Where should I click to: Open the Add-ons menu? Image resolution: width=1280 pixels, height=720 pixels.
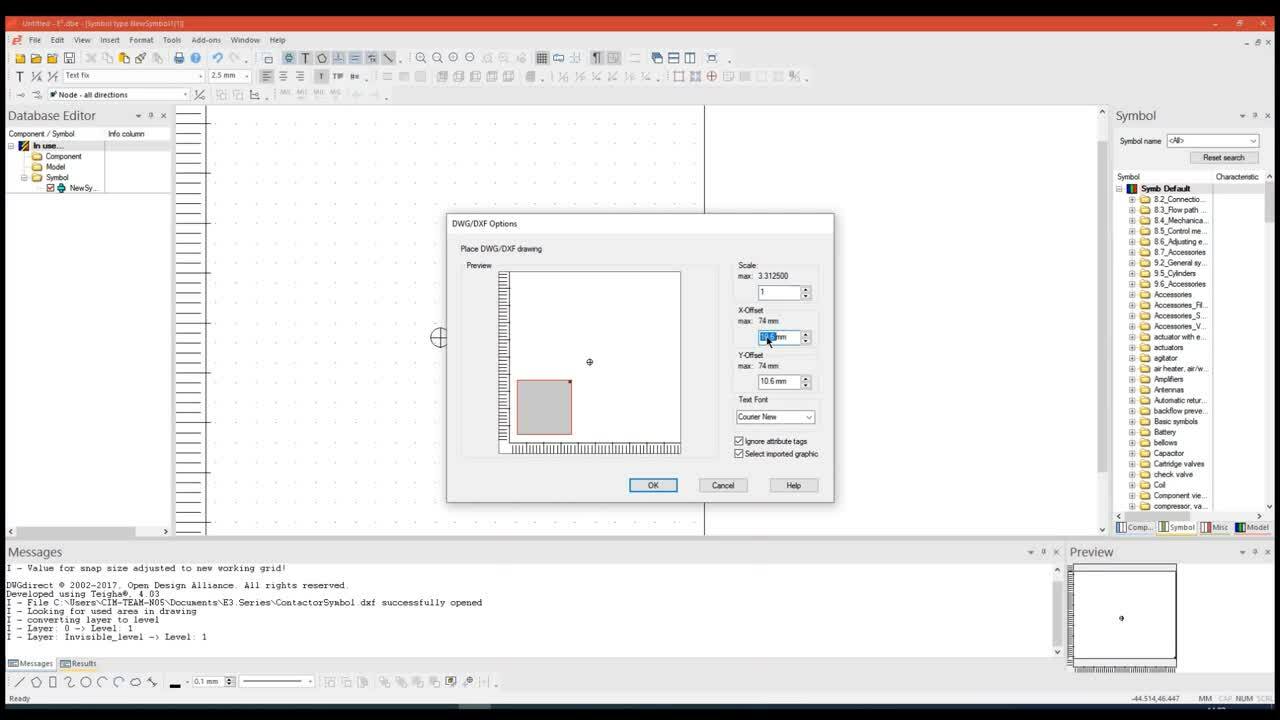[206, 40]
